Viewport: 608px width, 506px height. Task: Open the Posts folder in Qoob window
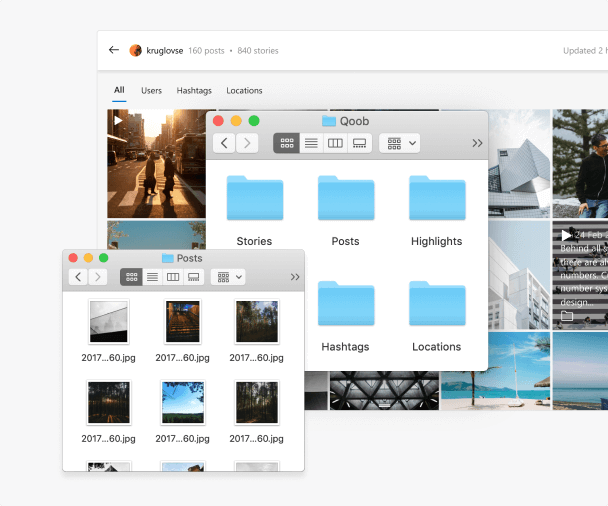click(346, 211)
